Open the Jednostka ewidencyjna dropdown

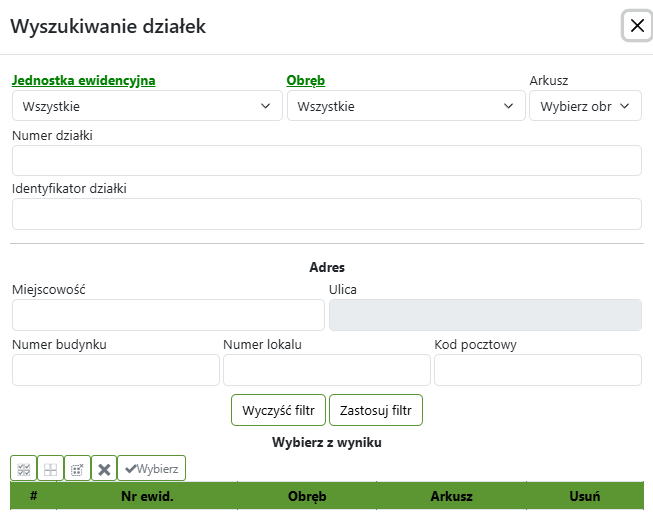pyautogui.click(x=147, y=106)
